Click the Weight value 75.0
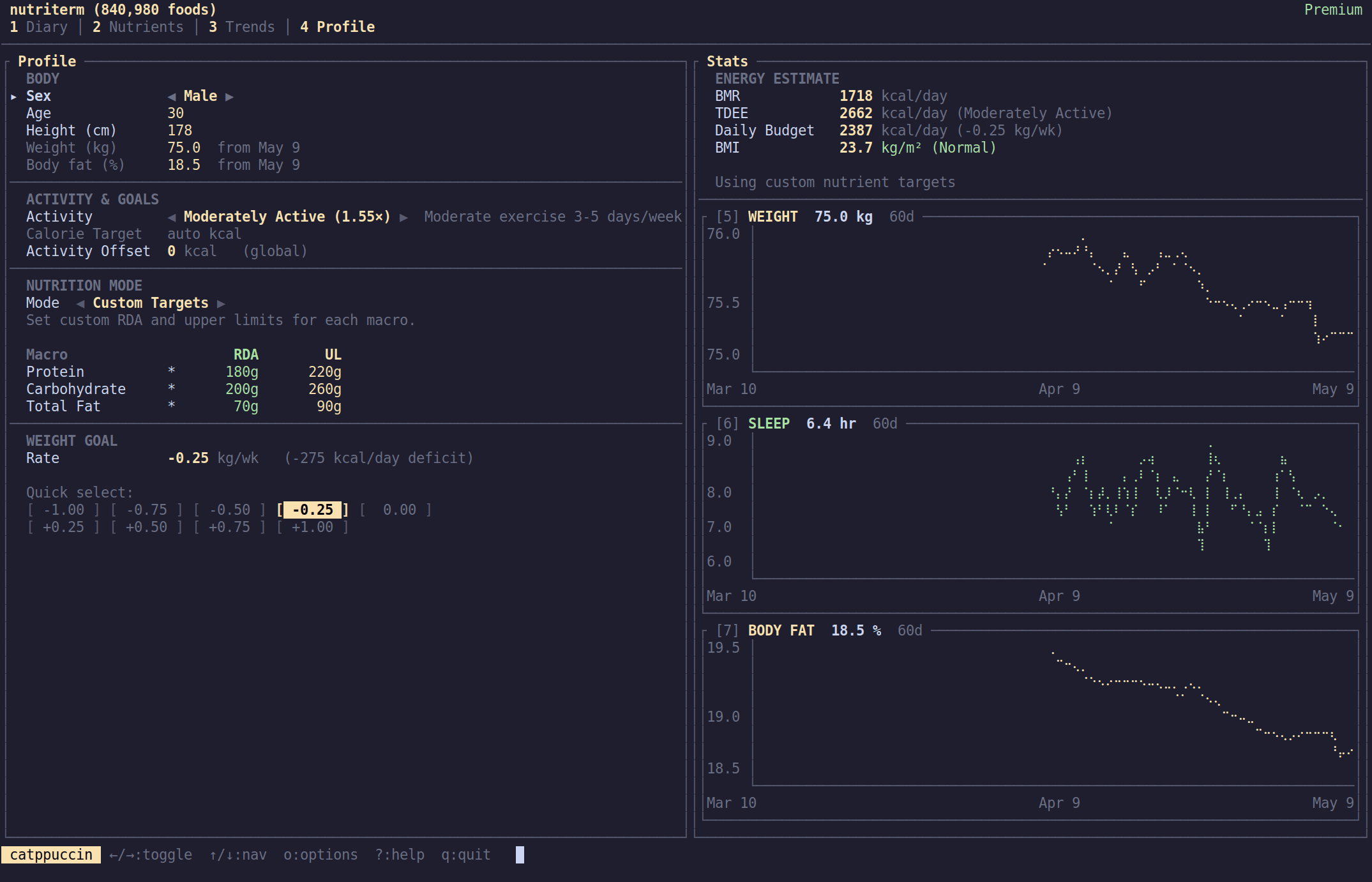The width and height of the screenshot is (1372, 882). click(184, 148)
